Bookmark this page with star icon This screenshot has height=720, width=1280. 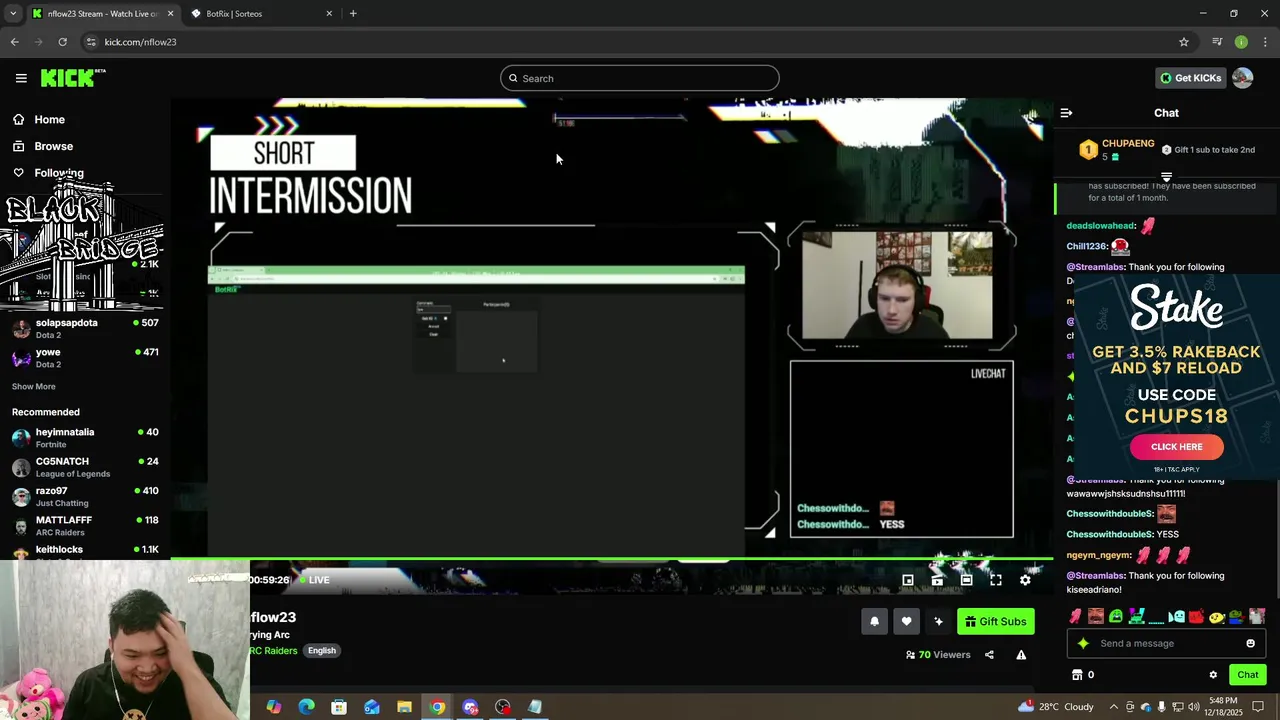(1184, 42)
